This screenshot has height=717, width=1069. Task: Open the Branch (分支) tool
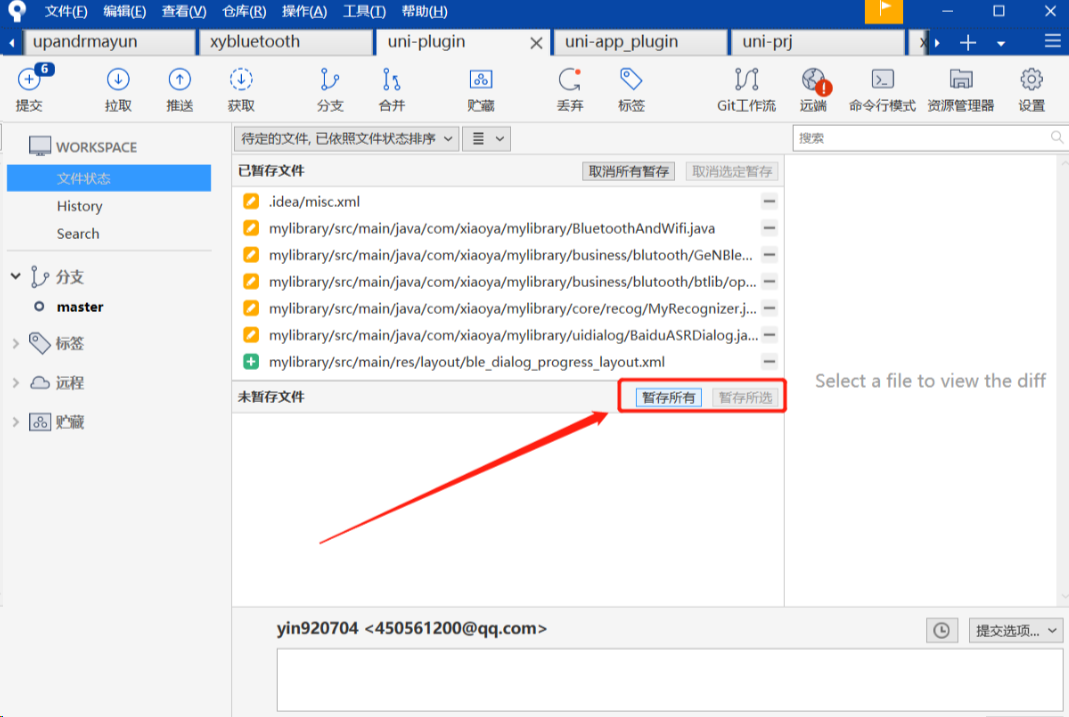(x=330, y=88)
